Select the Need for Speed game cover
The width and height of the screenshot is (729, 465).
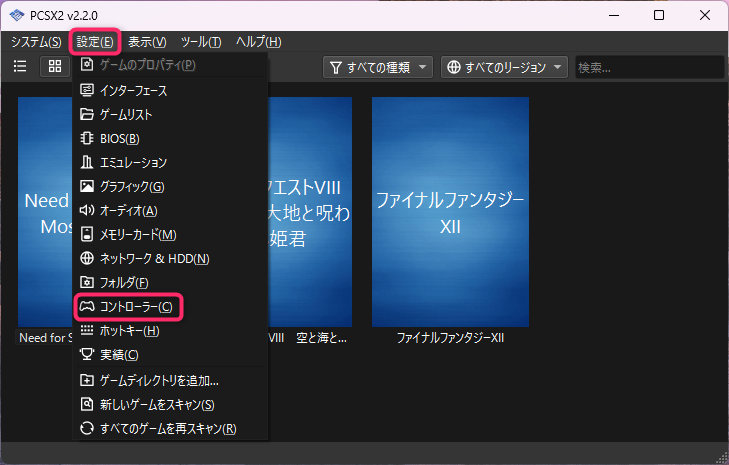point(45,212)
